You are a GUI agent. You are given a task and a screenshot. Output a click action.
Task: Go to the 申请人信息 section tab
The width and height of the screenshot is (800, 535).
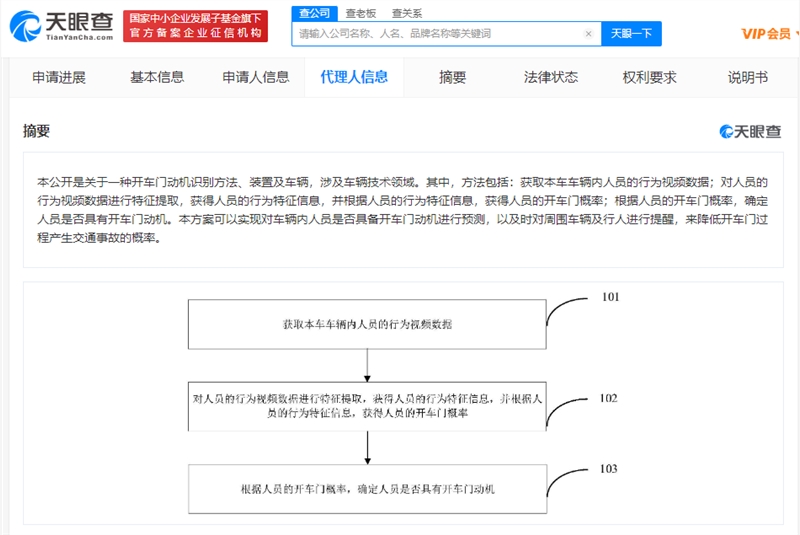pos(256,78)
